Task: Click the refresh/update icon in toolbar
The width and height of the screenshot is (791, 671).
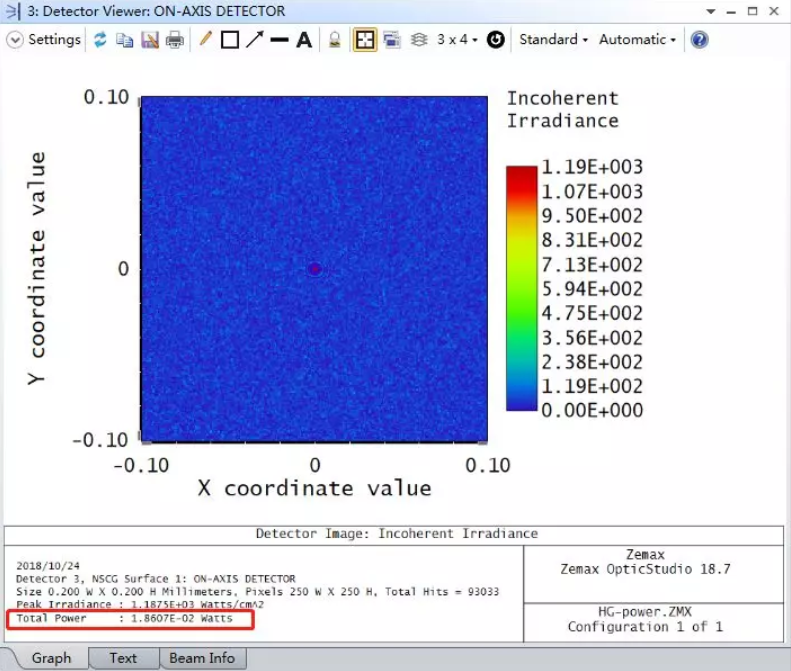Action: [100, 40]
